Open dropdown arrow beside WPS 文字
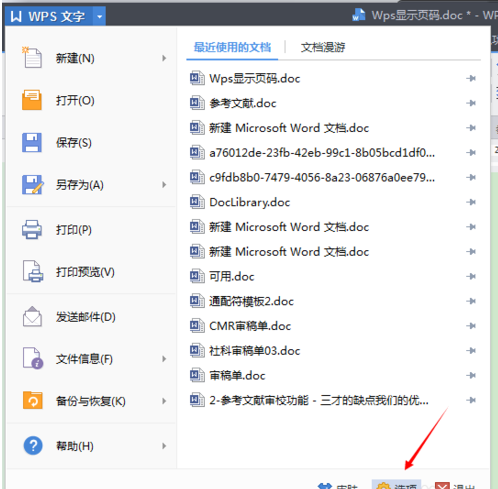Image resolution: width=498 pixels, height=489 pixels. (x=99, y=16)
